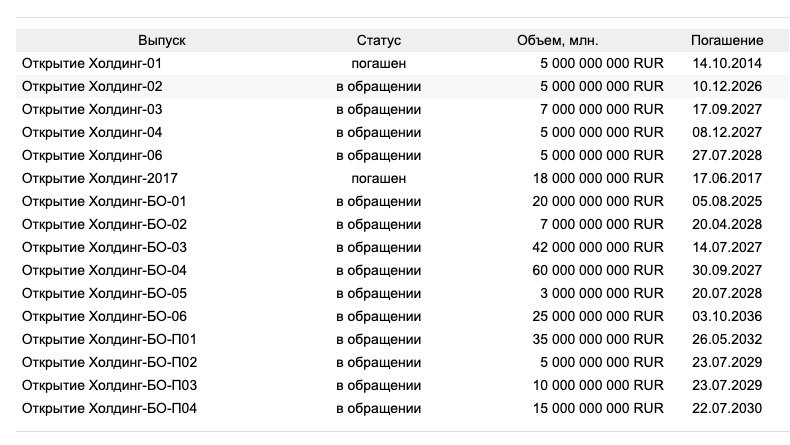Click redemption date 30.09.2027
Viewport: 790px width, 445px height.
727,271
